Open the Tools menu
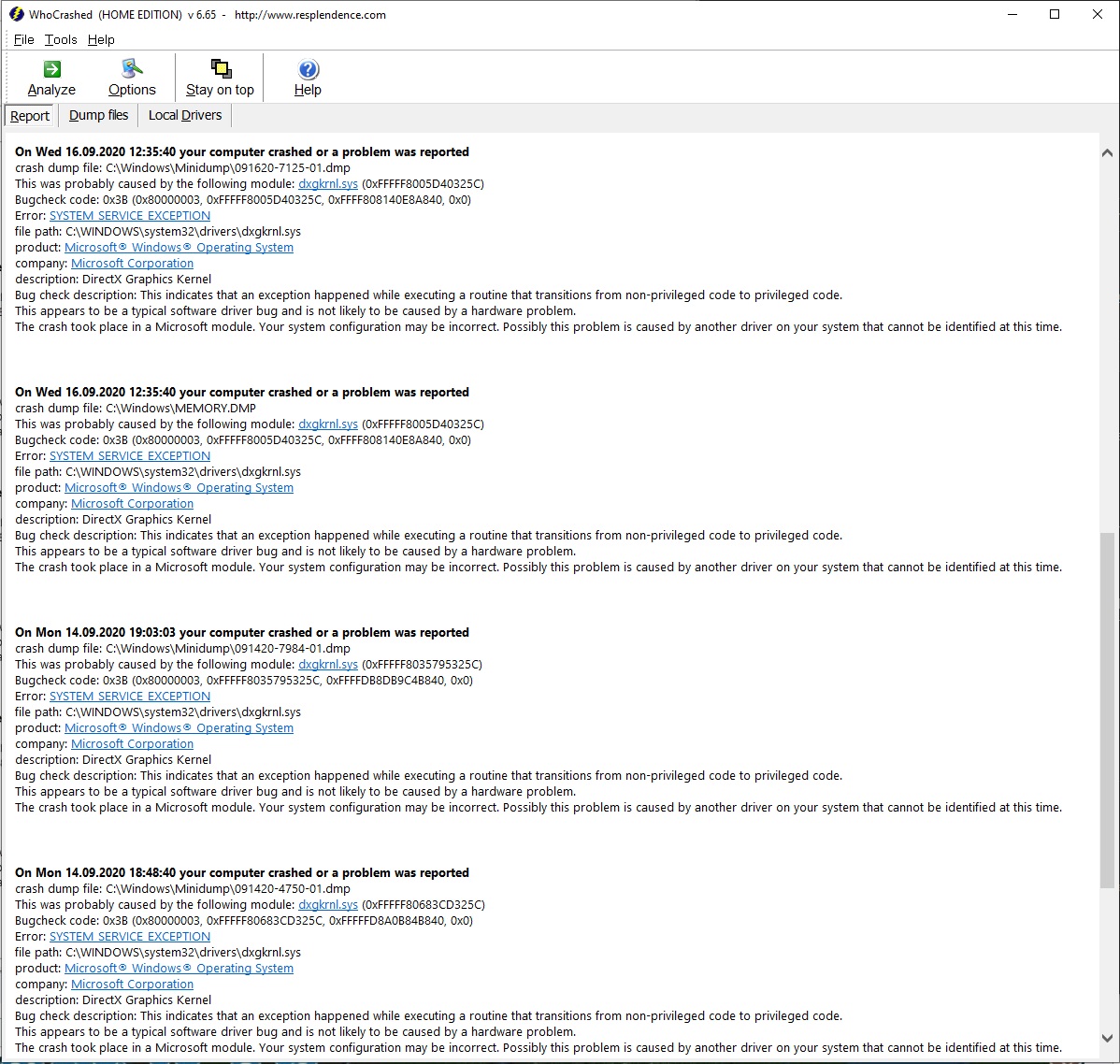The width and height of the screenshot is (1120, 1064). (61, 39)
